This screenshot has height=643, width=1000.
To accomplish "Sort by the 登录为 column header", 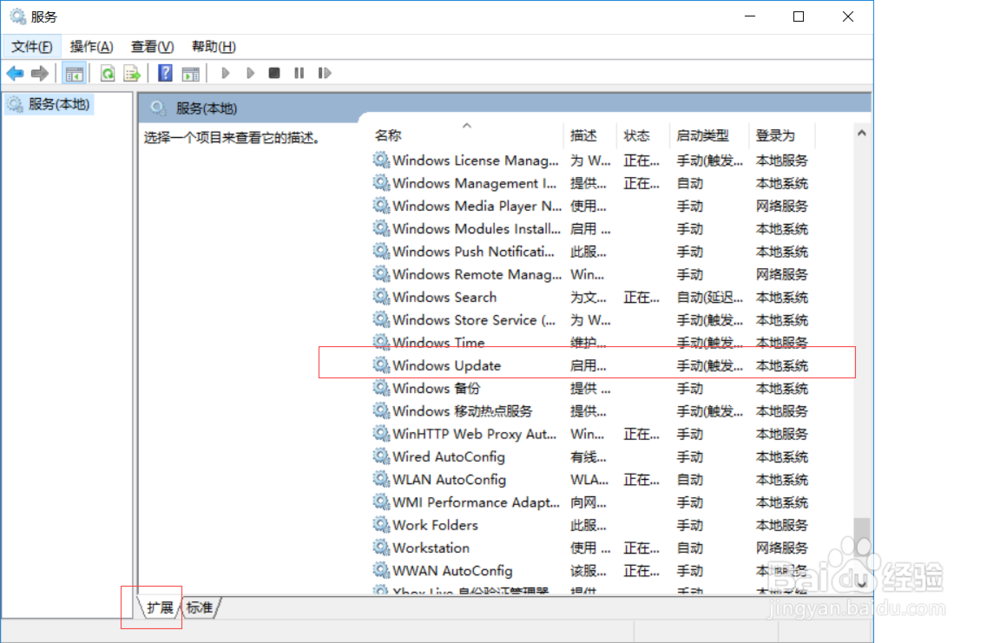I will (782, 135).
